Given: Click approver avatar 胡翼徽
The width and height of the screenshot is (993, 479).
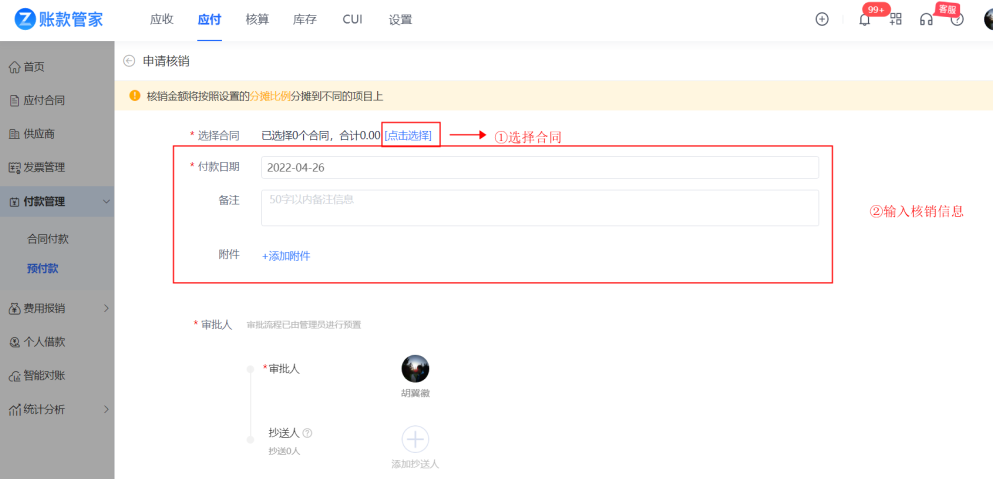Looking at the screenshot, I should [x=415, y=369].
